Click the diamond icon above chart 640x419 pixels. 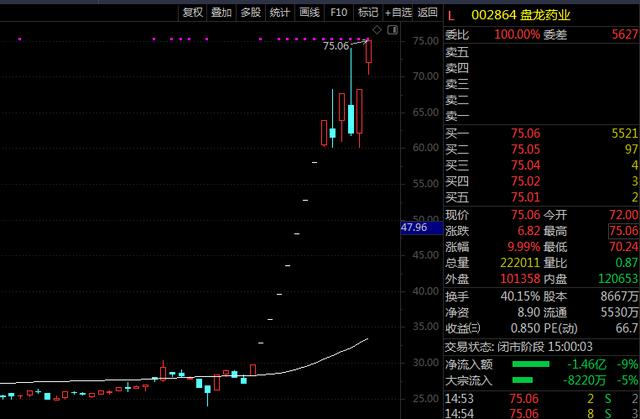[377, 30]
